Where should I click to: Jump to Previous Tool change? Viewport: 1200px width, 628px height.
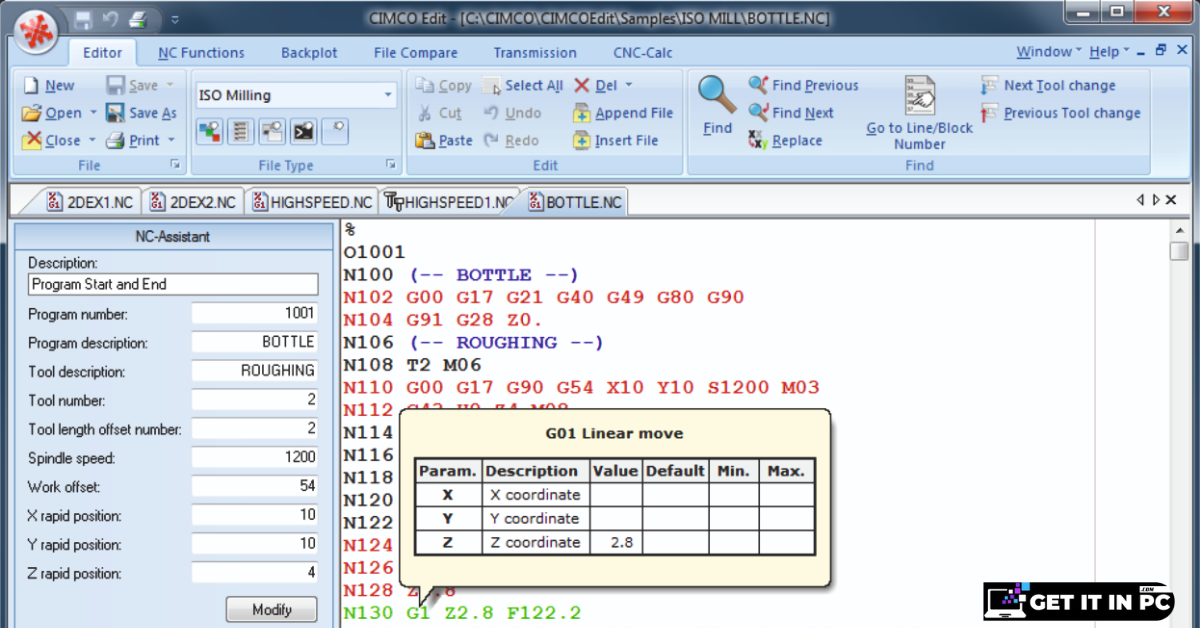[x=1061, y=113]
